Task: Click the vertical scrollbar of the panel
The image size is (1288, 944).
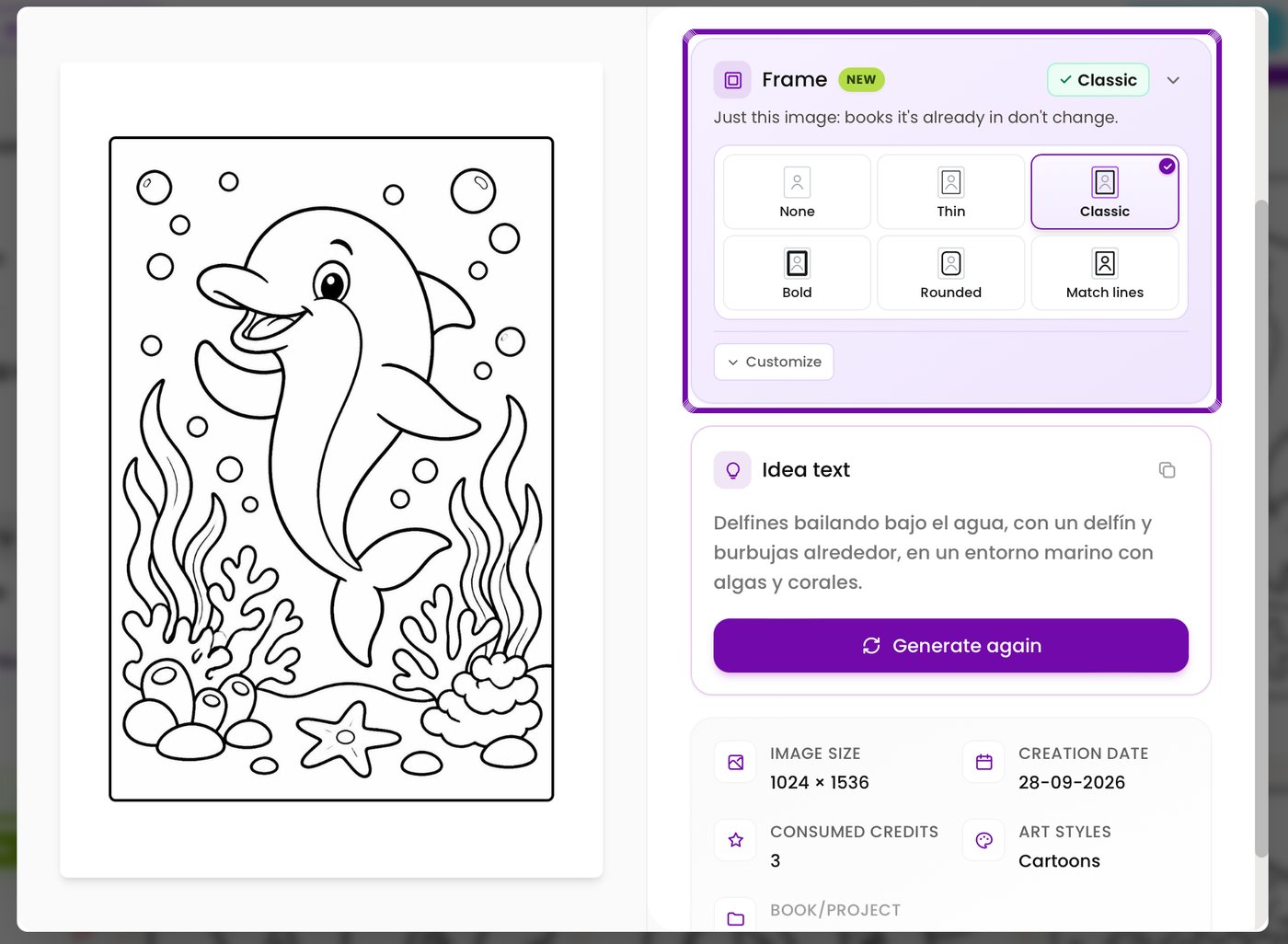Action: coord(1261,528)
